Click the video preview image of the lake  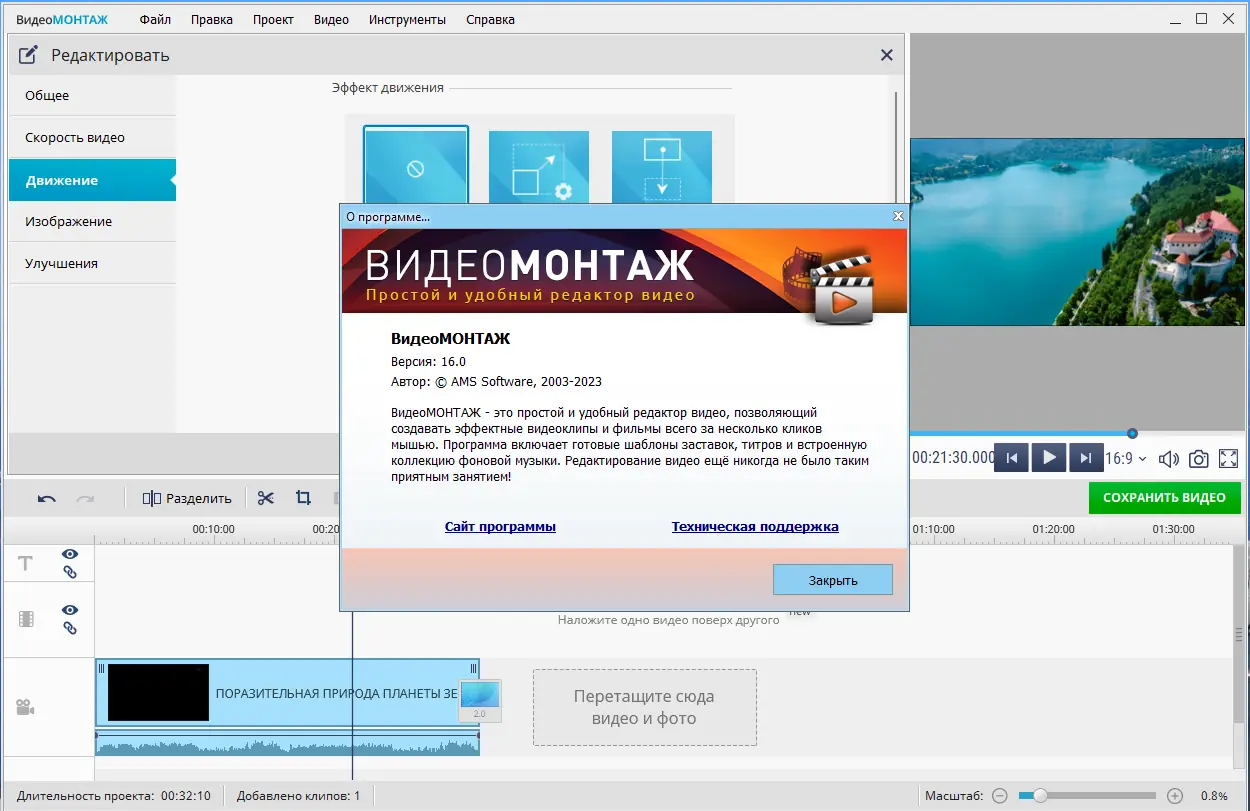(1076, 232)
